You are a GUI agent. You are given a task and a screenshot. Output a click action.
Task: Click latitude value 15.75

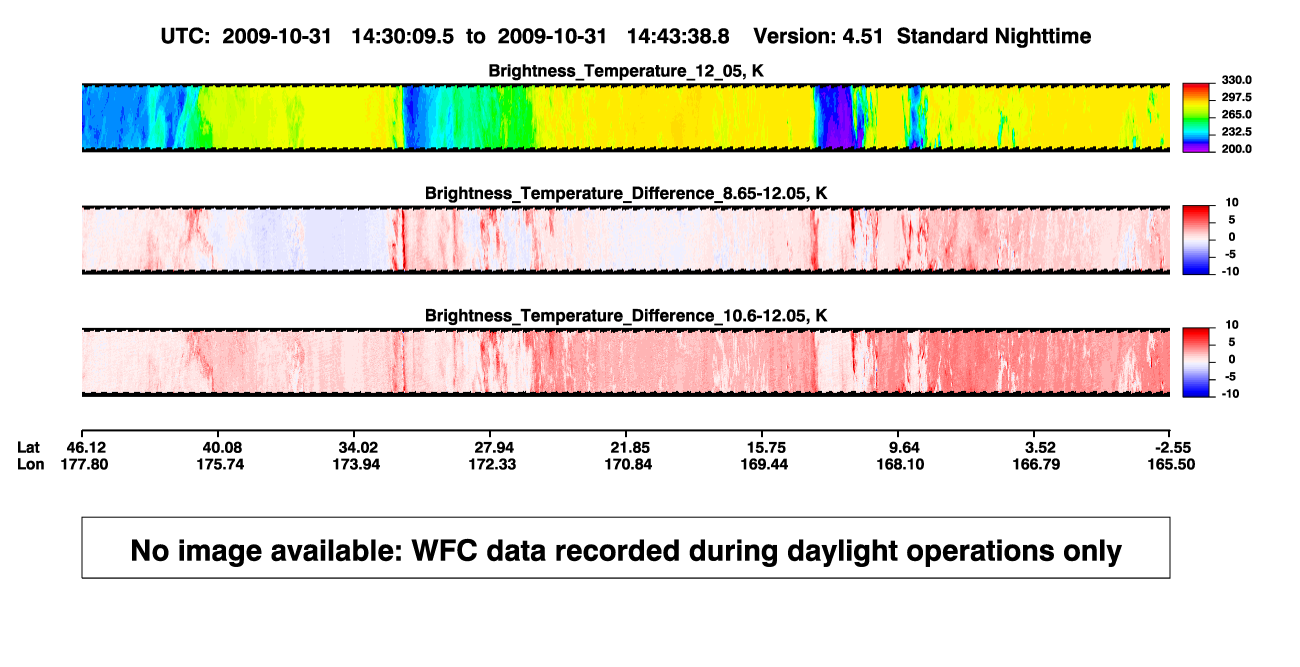pyautogui.click(x=768, y=447)
